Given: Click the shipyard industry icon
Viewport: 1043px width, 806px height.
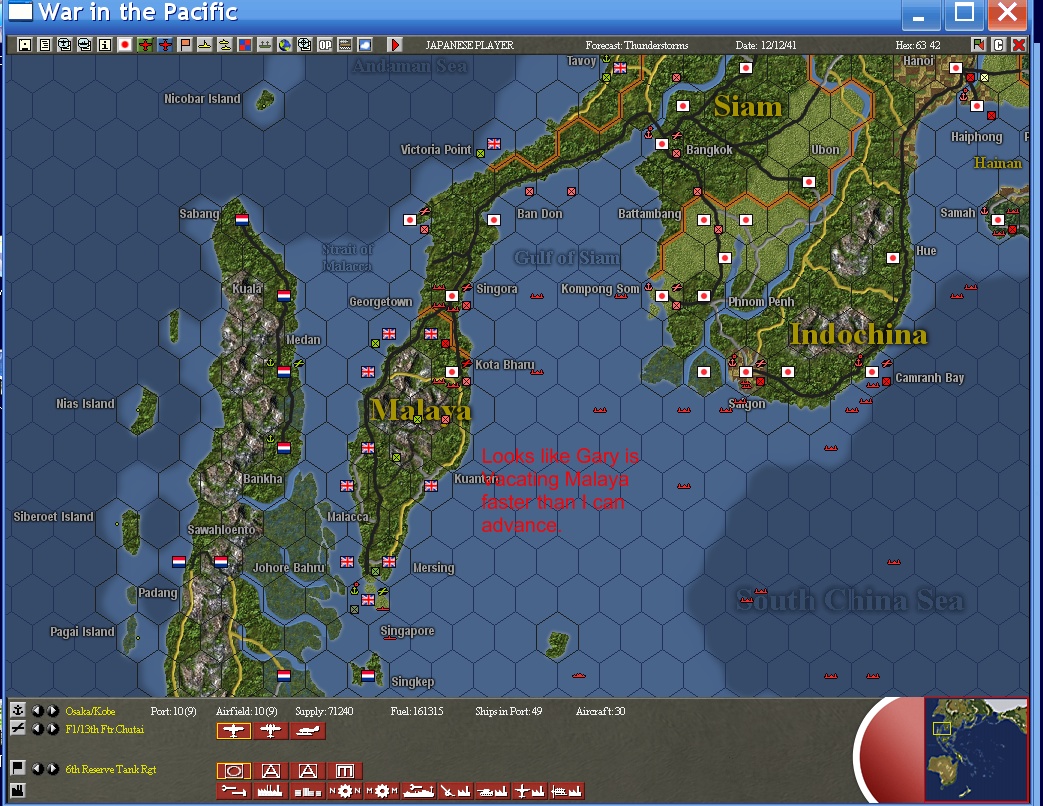Looking at the screenshot, I should pyautogui.click(x=418, y=791).
